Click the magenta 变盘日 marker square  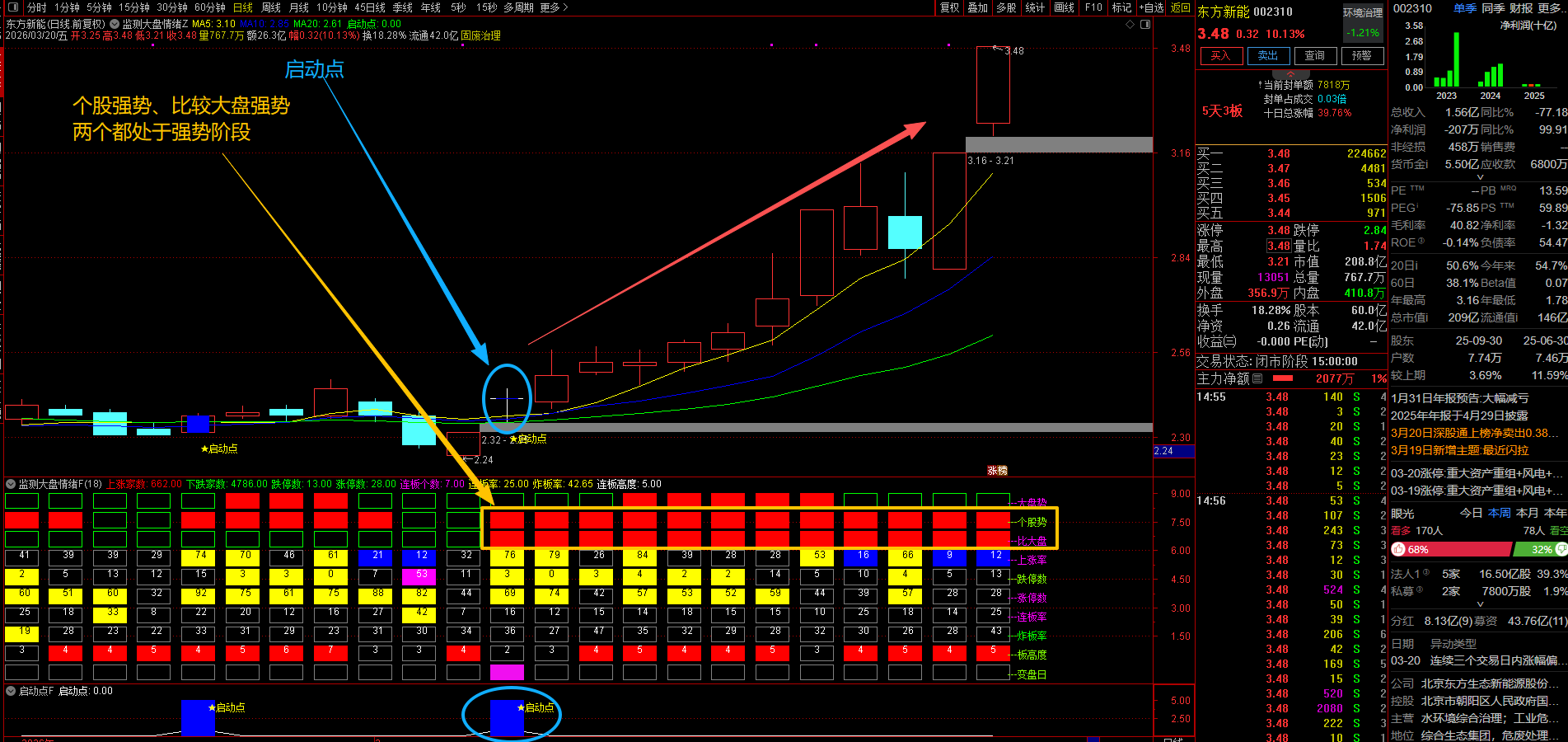pyautogui.click(x=507, y=673)
